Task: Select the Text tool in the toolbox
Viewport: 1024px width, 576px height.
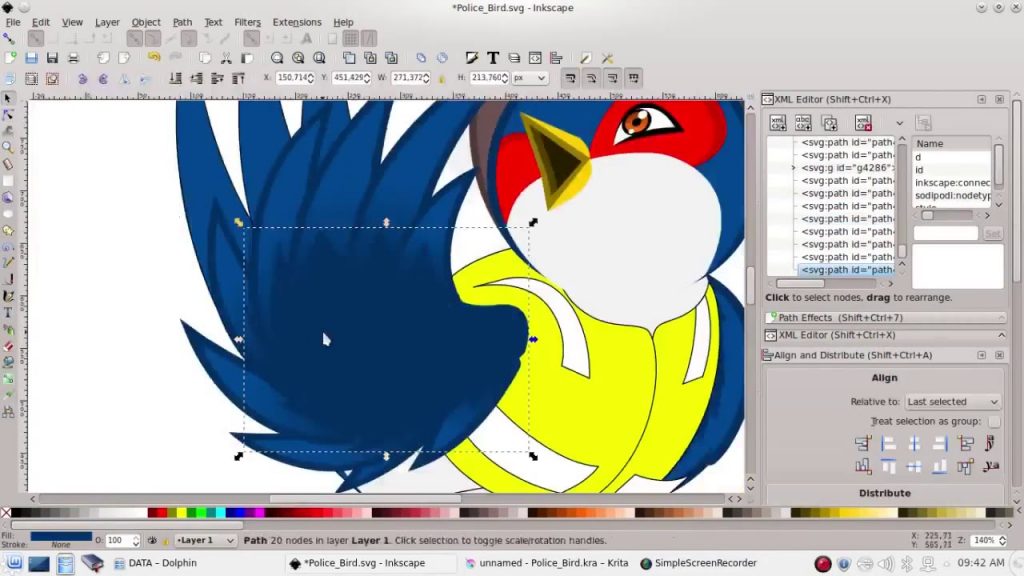Action: point(8,313)
